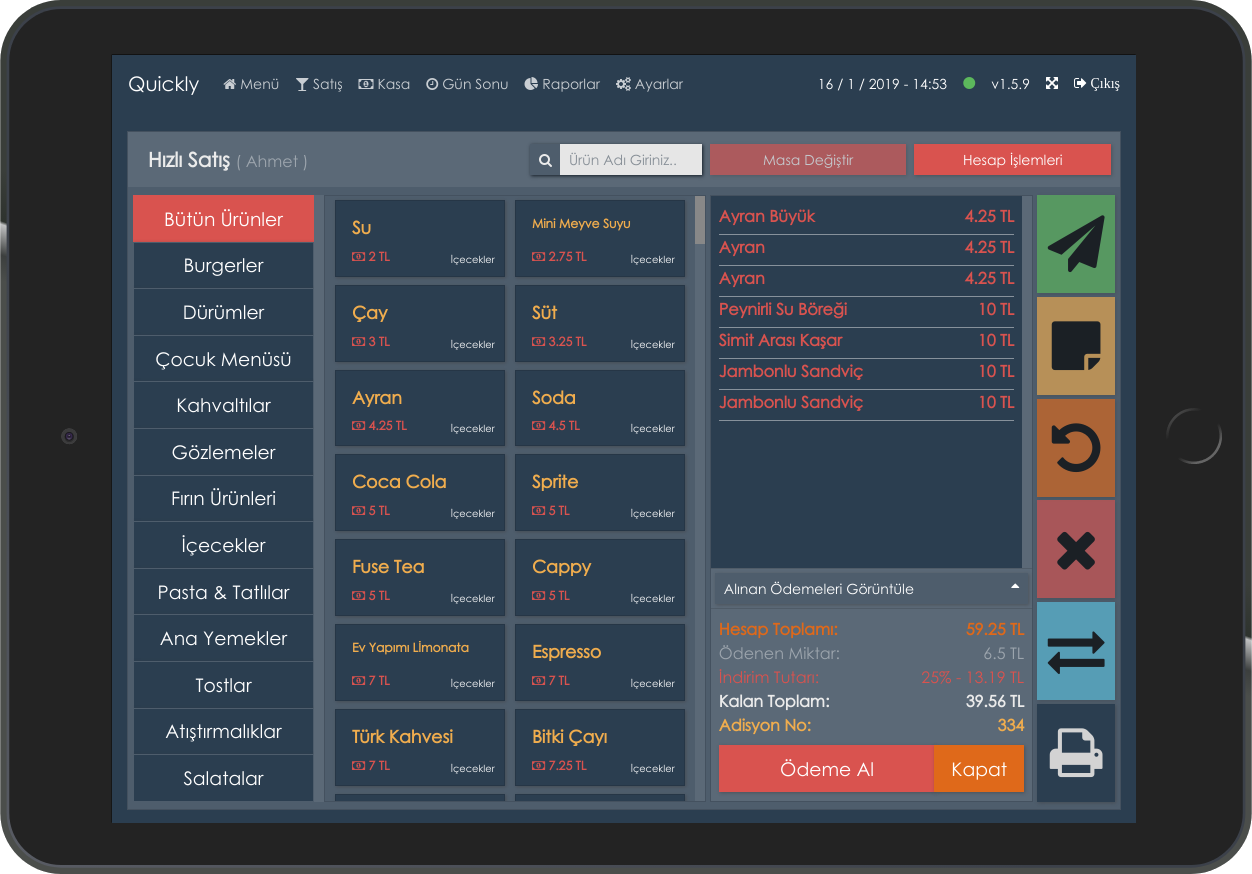Click the orange undo arrow icon

[1075, 447]
